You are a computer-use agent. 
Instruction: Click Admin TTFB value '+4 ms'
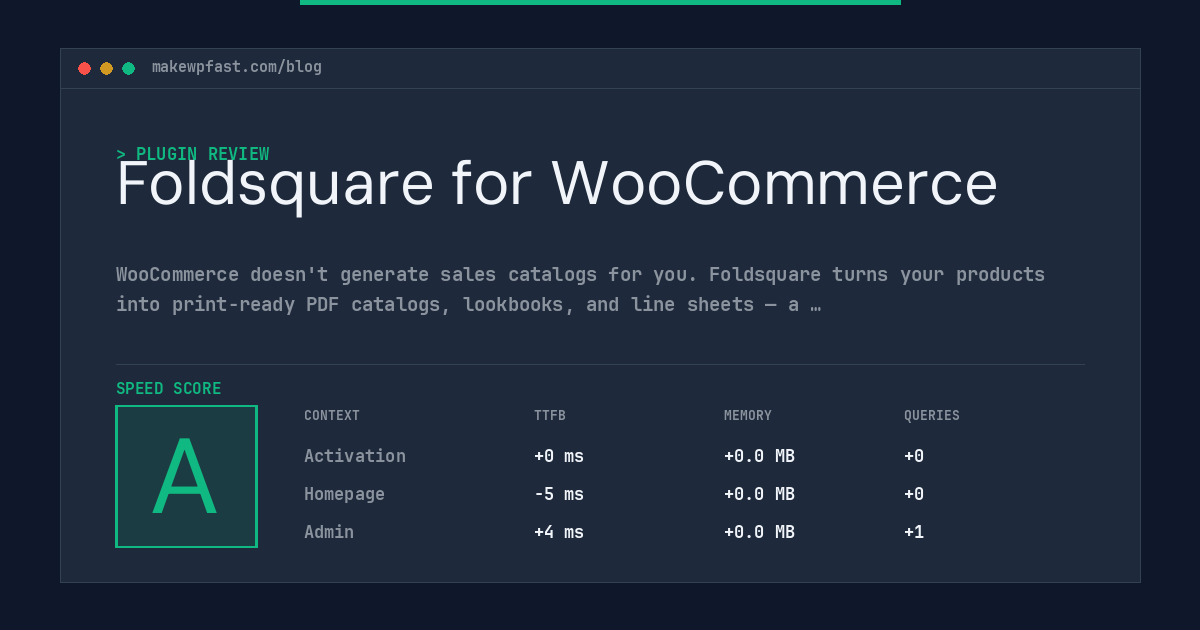[x=559, y=532]
